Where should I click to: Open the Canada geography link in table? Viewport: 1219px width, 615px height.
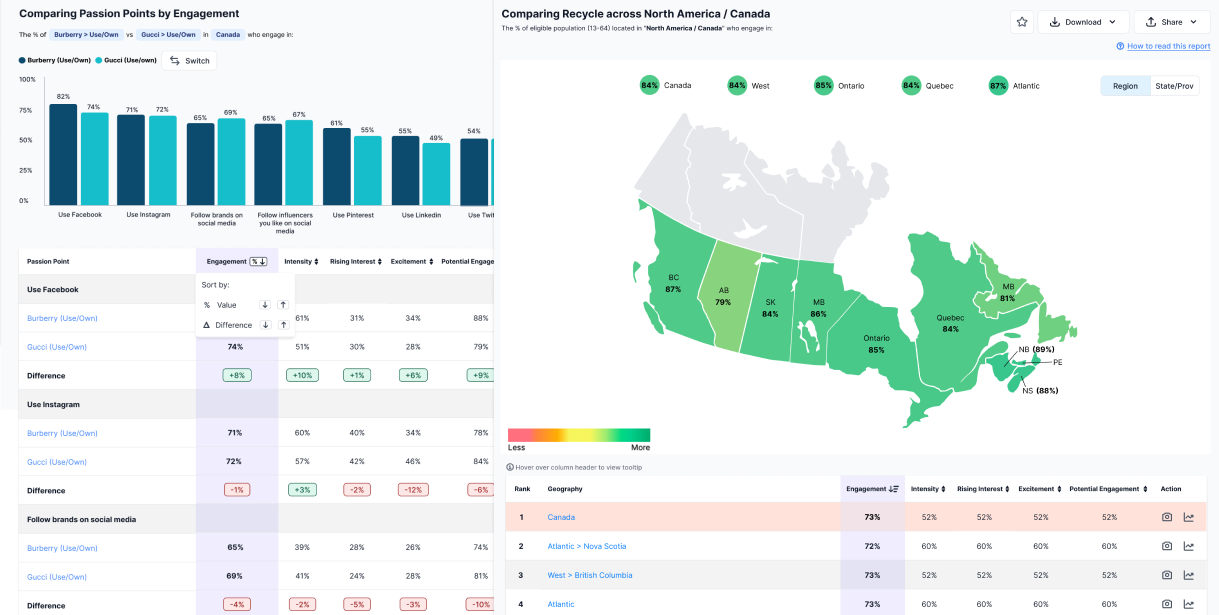[561, 517]
